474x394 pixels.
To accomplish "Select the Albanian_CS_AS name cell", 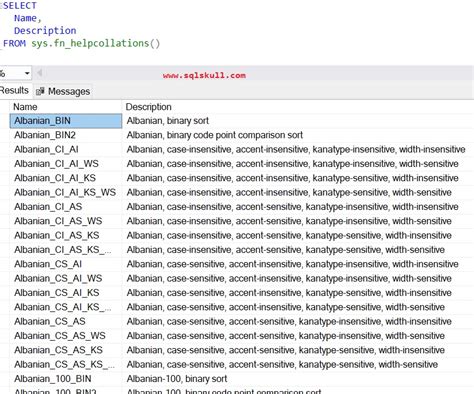I will coord(66,321).
